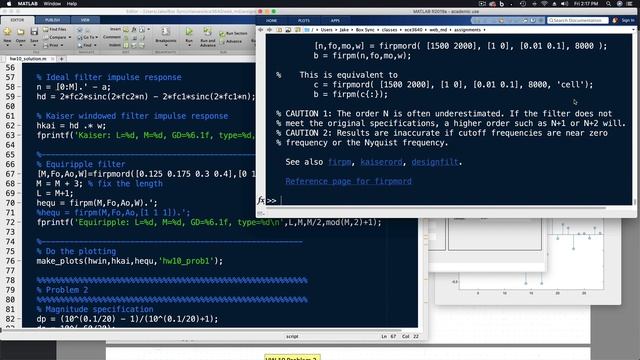Click the horizontal scrollbar of the Command Window
The image size is (640, 360).
pyautogui.click(x=435, y=208)
